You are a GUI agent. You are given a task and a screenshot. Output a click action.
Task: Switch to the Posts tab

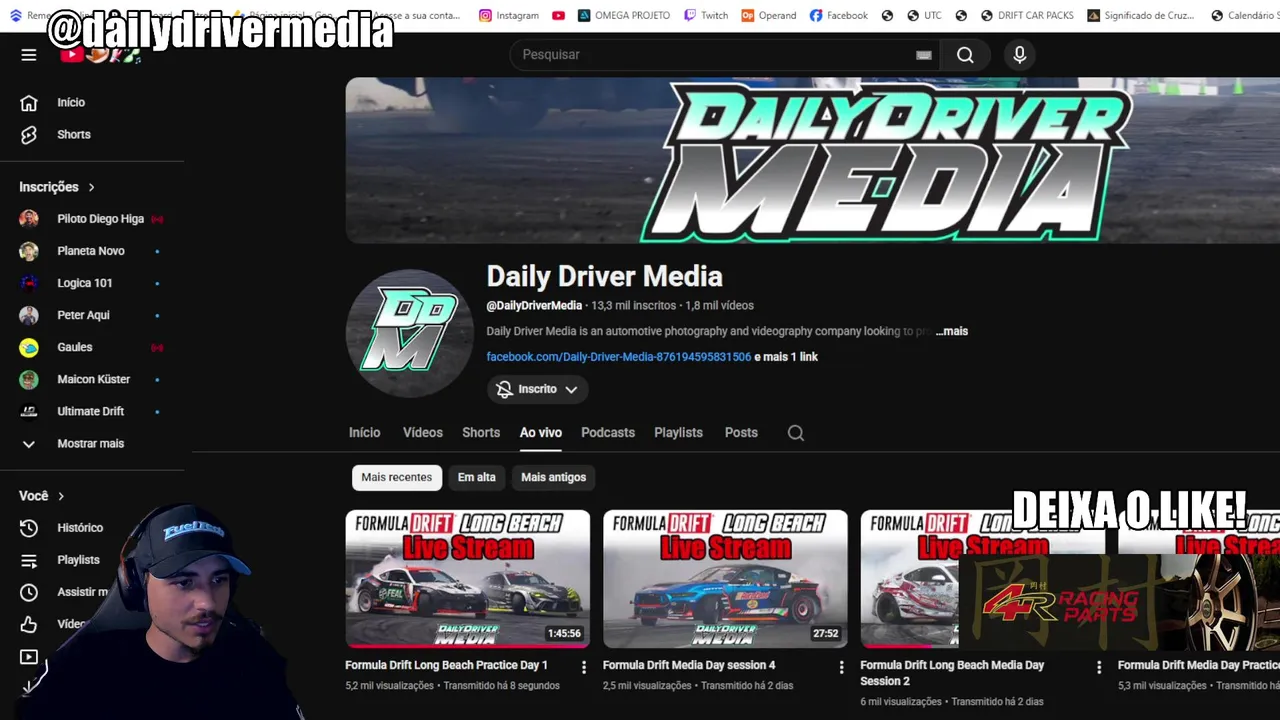pos(741,433)
